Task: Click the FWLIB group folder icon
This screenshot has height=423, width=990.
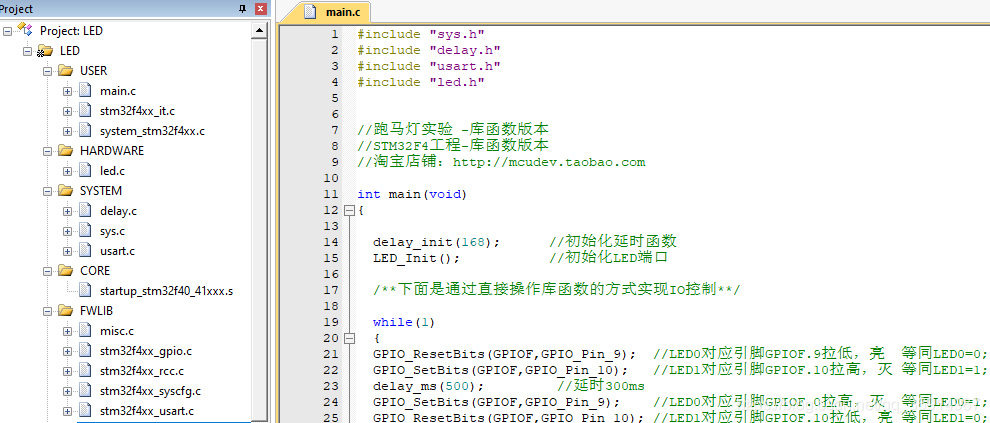Action: (x=65, y=311)
